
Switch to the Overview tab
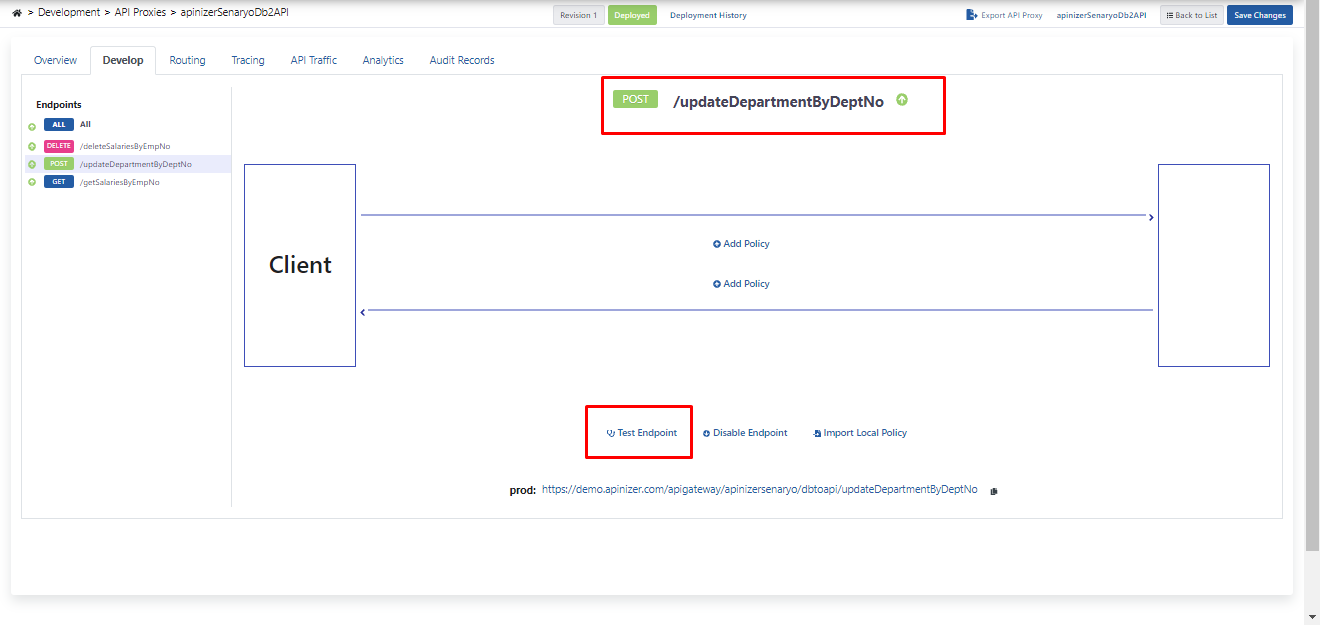click(x=55, y=60)
